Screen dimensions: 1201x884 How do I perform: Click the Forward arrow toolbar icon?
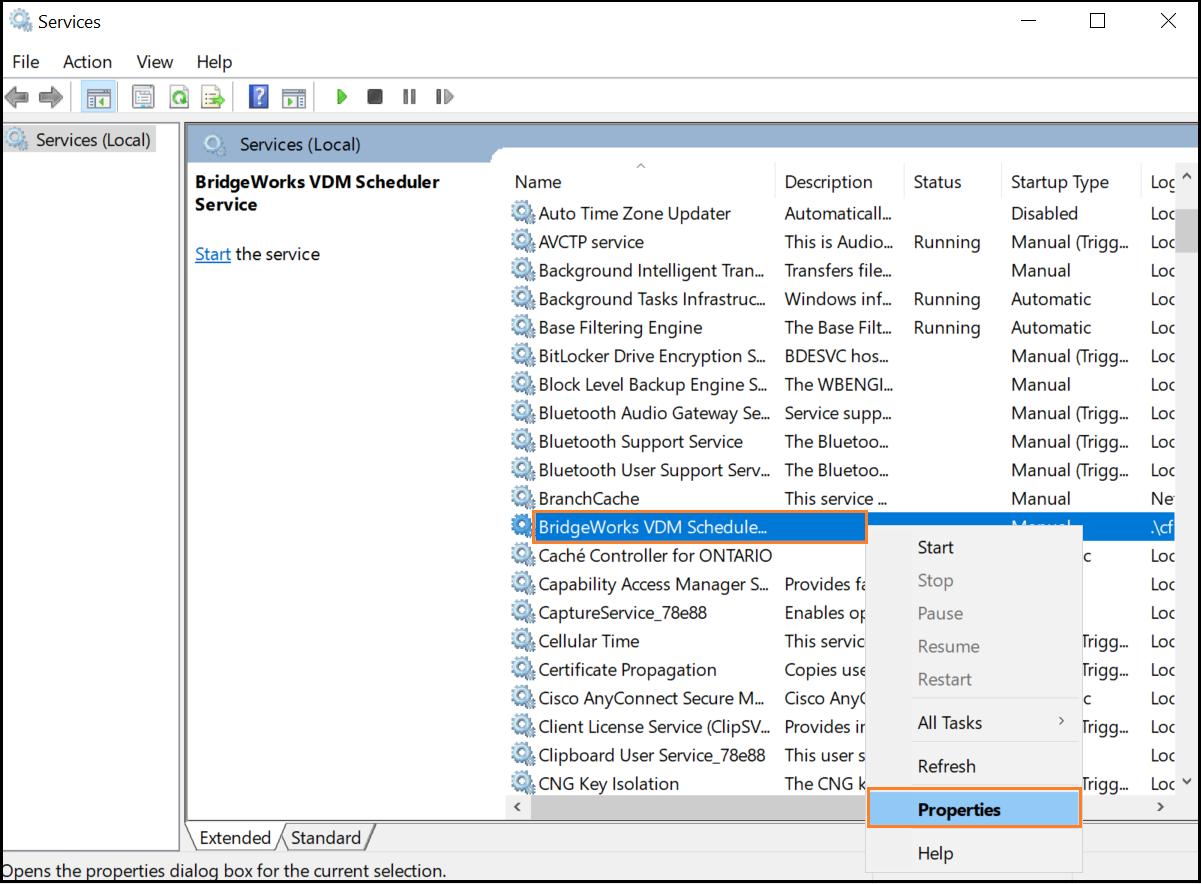(x=51, y=97)
